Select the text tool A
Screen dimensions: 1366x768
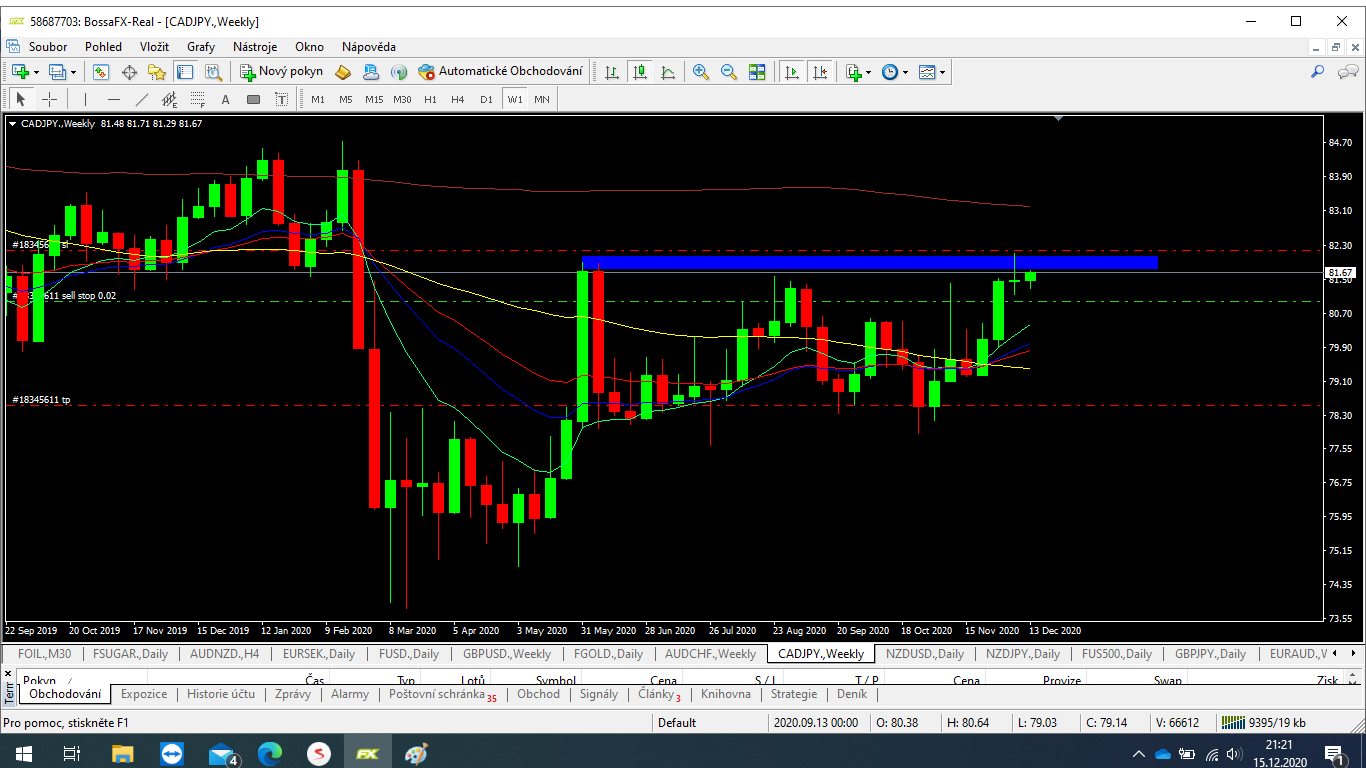pos(226,99)
